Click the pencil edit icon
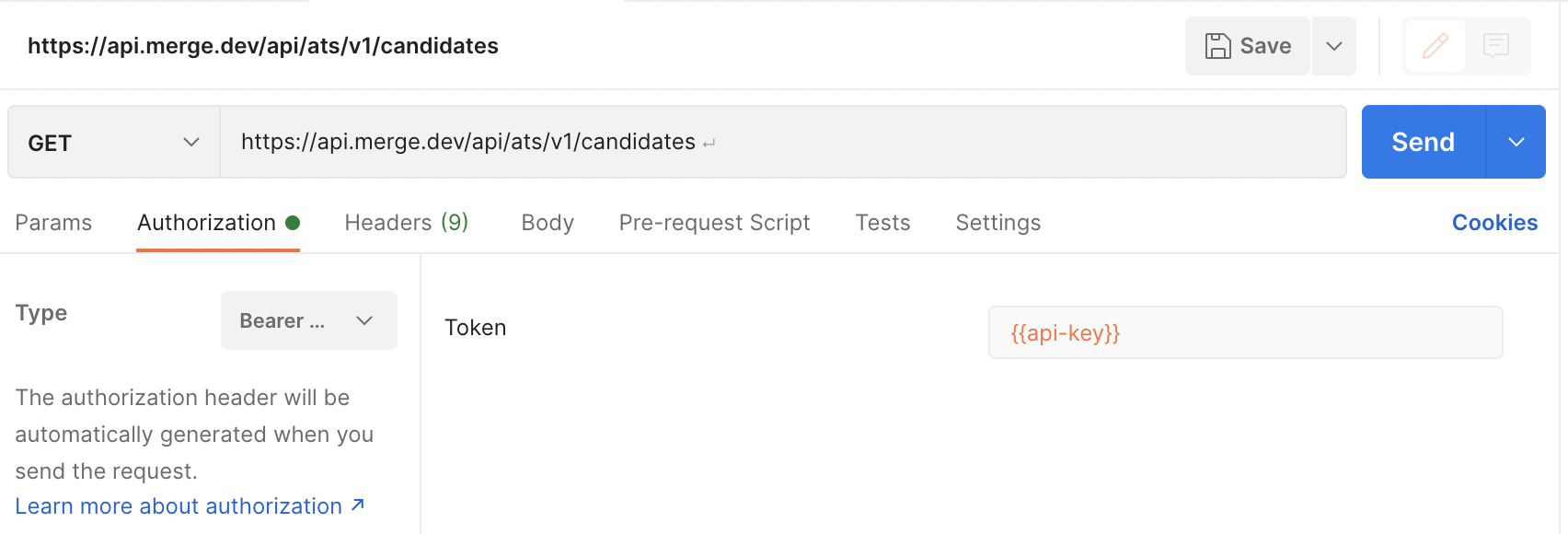Viewport: 1568px width, 534px height. [x=1435, y=46]
